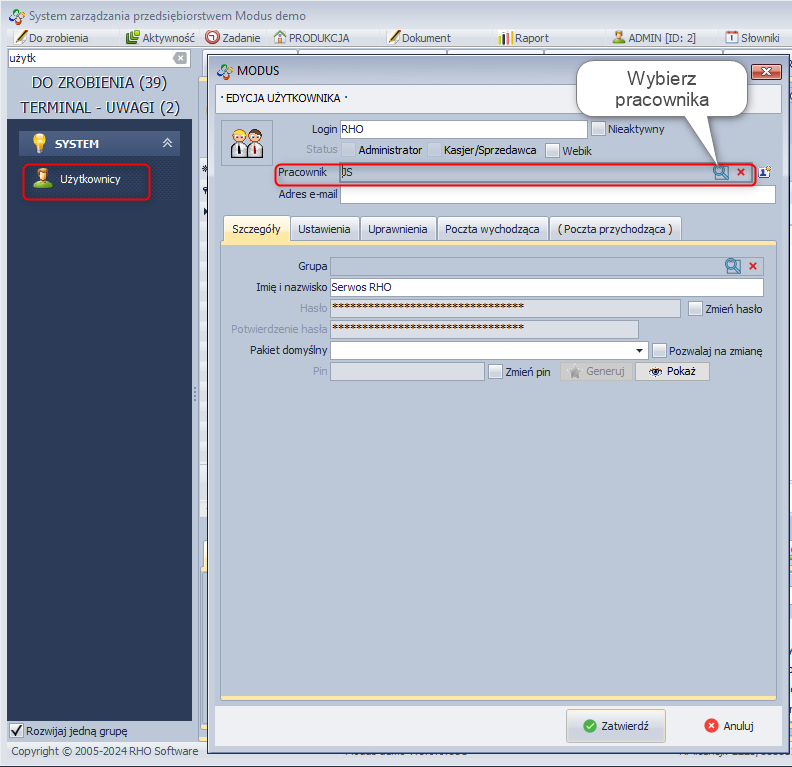Enable the Zmień pin checkbox
Viewport: 792px width, 767px height.
(496, 372)
